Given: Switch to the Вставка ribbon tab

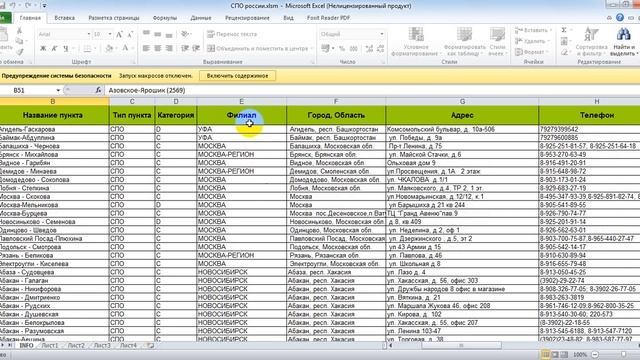Looking at the screenshot, I should [64, 18].
